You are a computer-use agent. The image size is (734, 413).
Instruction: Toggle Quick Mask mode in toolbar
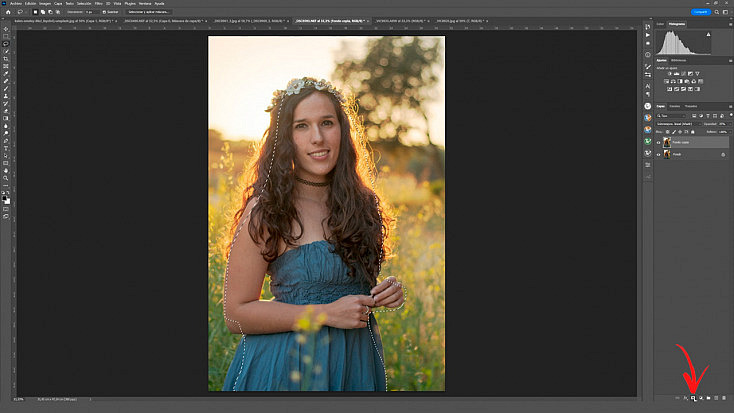click(6, 209)
